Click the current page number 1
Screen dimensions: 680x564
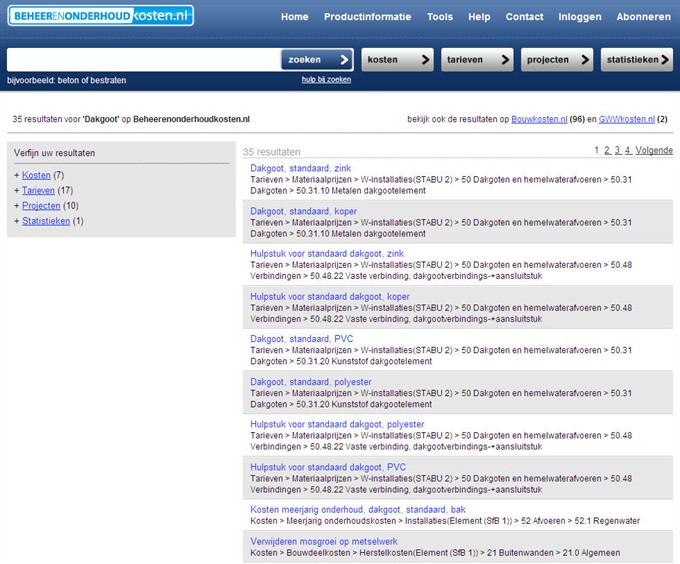coord(596,150)
